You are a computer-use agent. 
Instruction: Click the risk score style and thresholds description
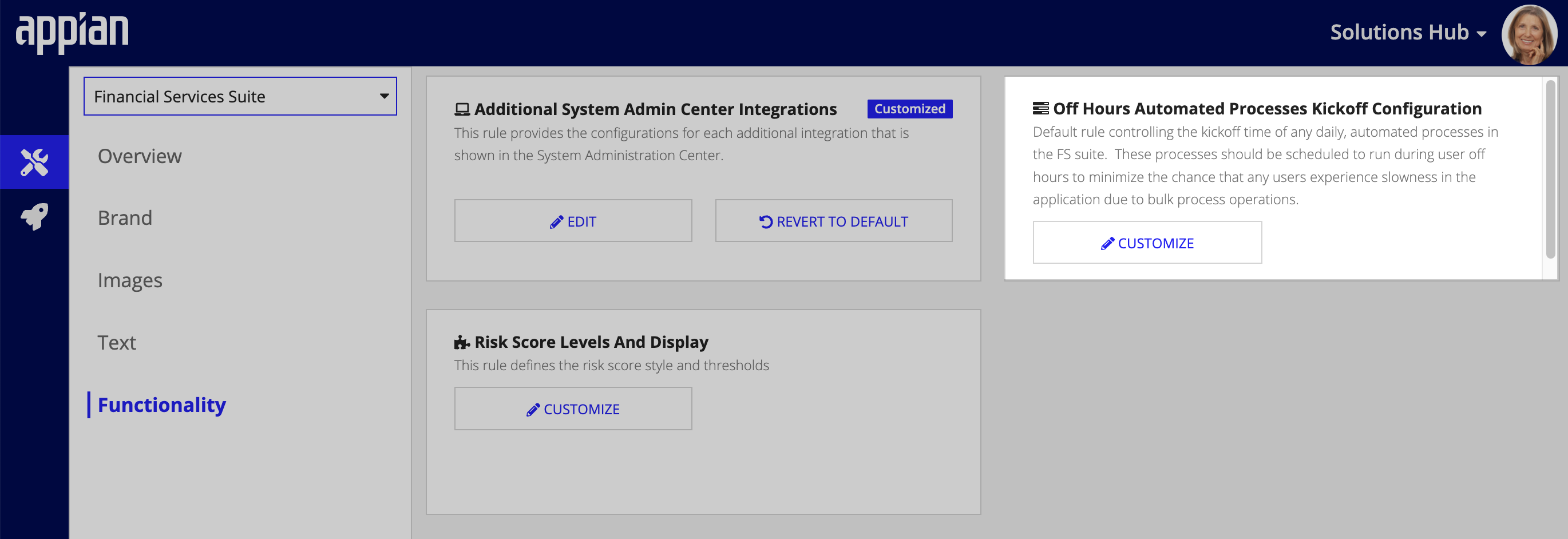point(611,365)
